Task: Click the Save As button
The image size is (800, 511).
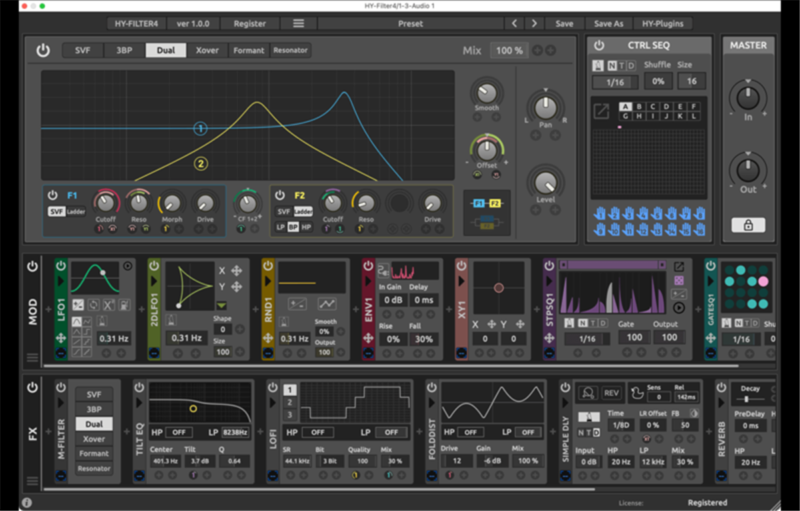Action: (608, 23)
